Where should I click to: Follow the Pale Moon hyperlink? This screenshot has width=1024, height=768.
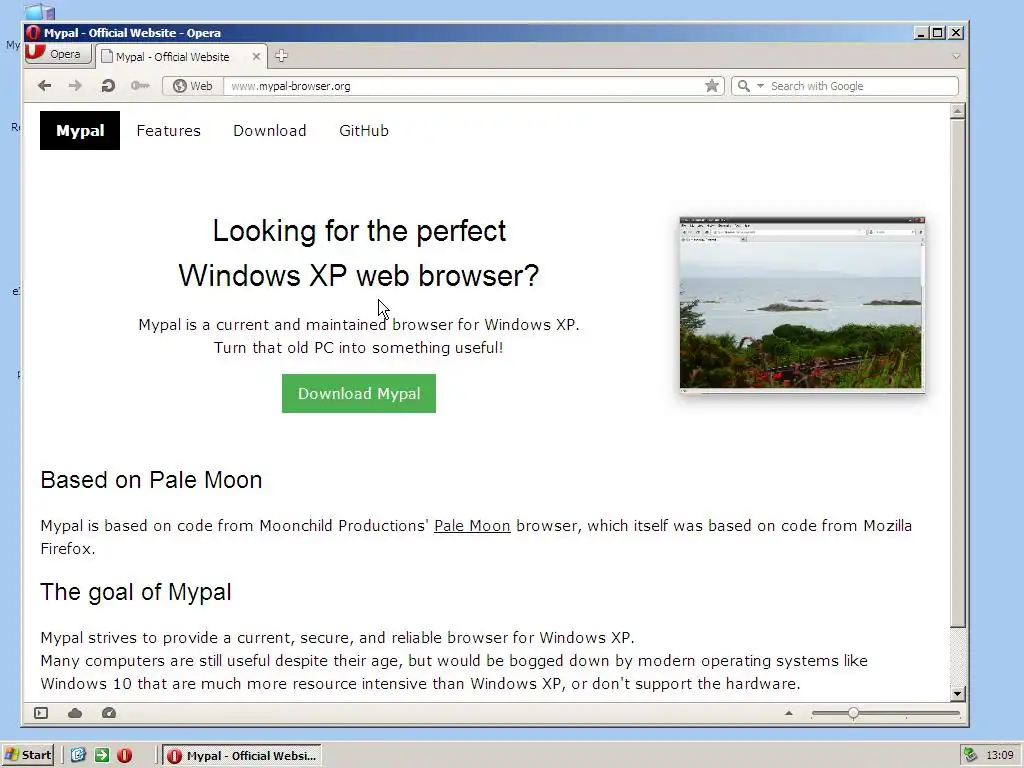point(472,526)
